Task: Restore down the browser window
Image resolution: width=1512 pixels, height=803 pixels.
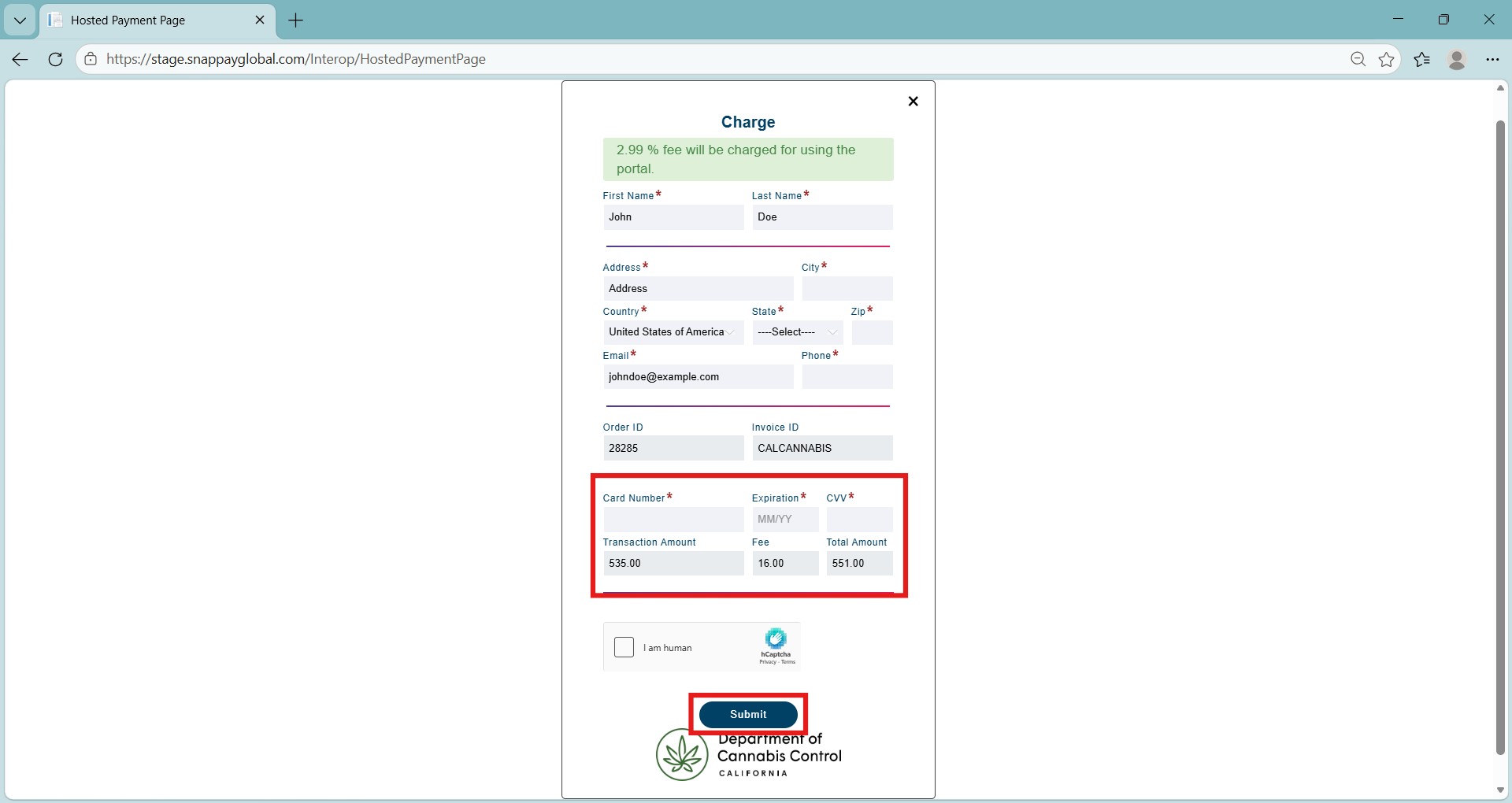Action: (x=1443, y=20)
